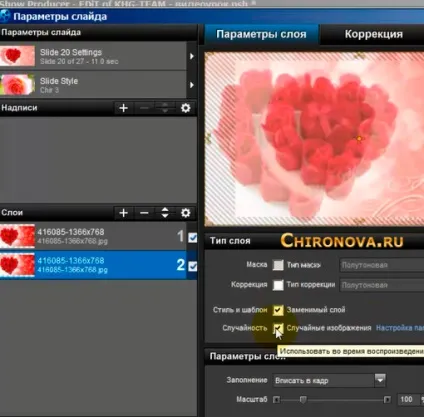Viewport: 424px width, 417px height.
Task: Reorder captions with Надписи up-down arrows
Action: (x=165, y=108)
